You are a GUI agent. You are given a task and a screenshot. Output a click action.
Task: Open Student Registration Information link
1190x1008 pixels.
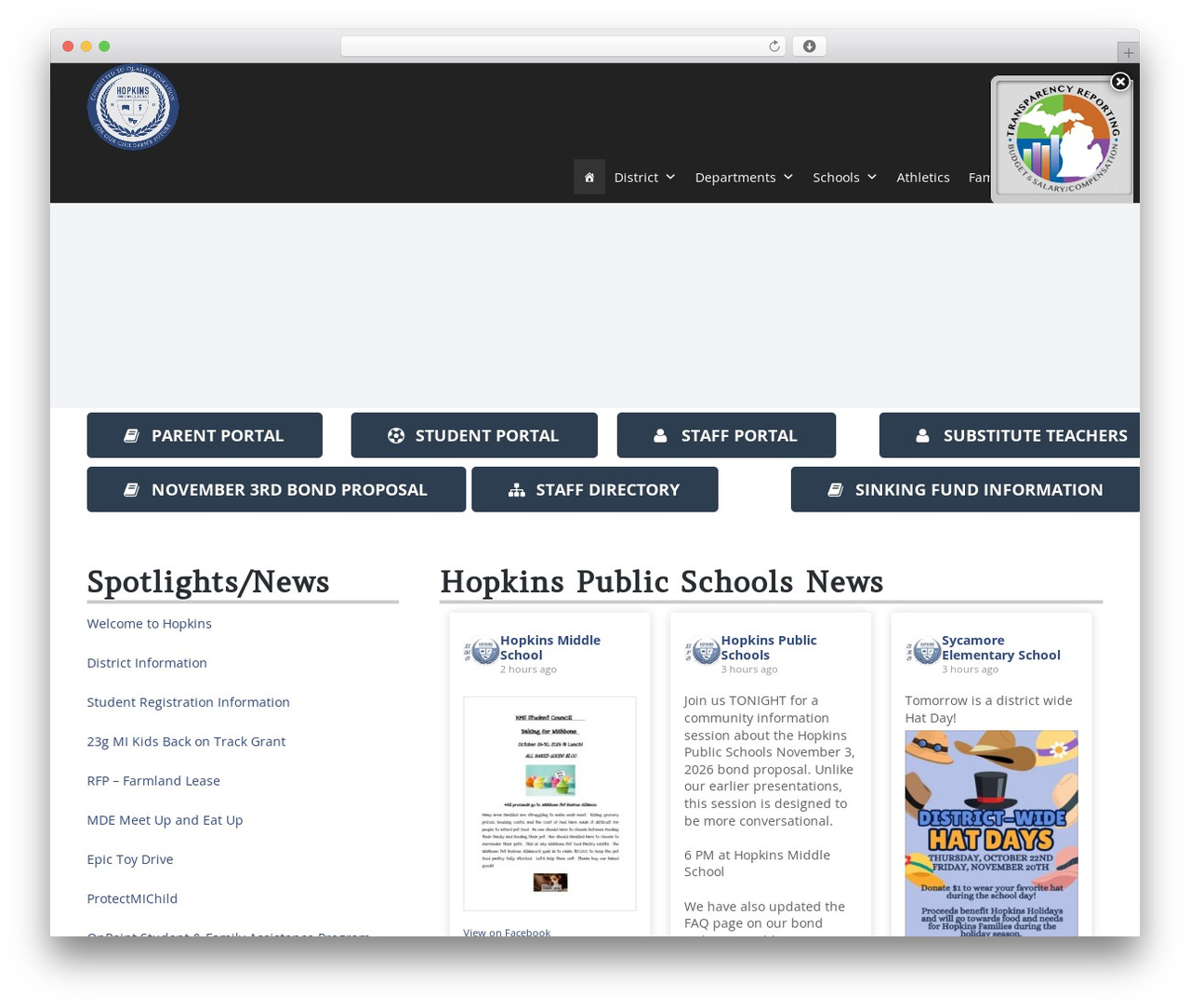pos(189,701)
